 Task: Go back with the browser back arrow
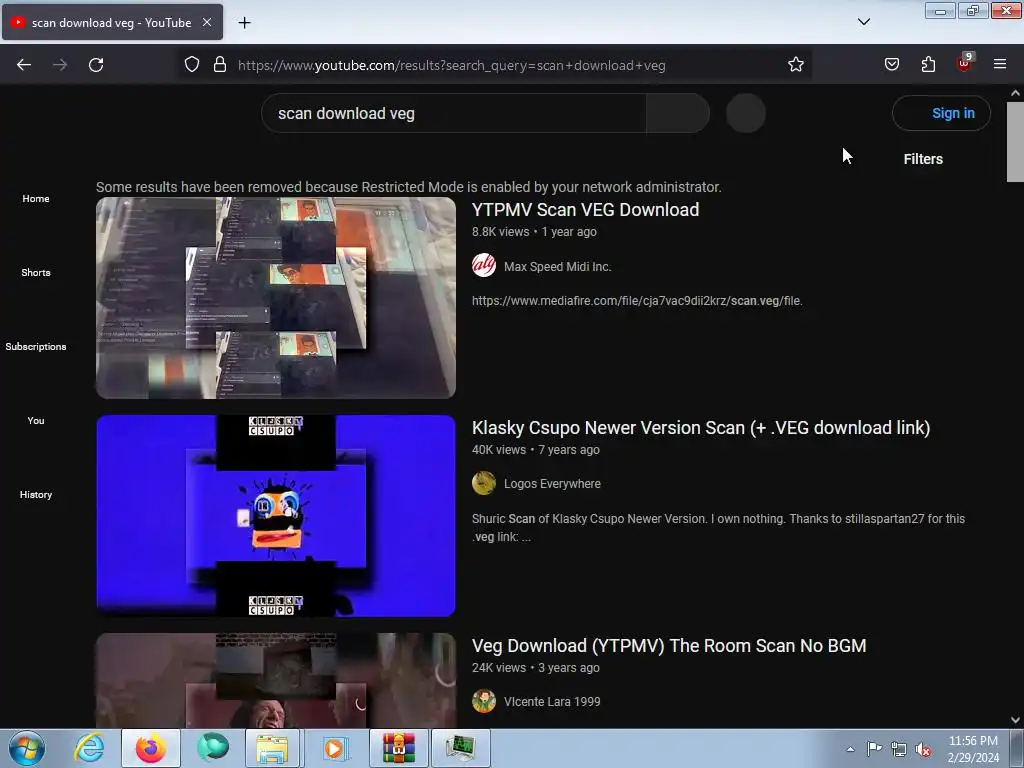(x=24, y=65)
